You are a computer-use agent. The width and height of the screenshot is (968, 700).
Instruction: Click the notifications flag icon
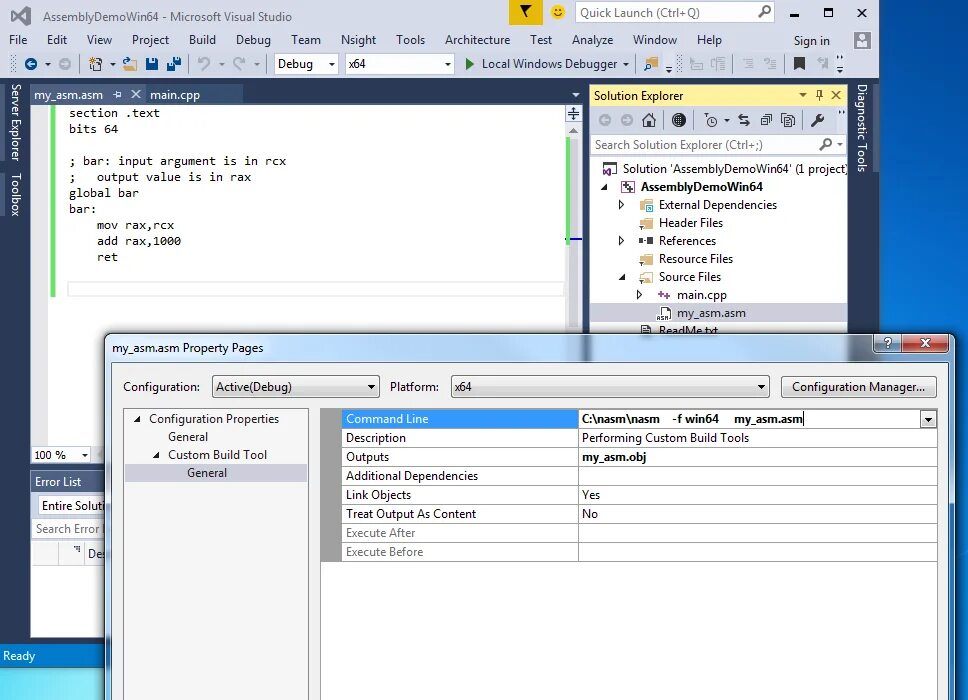pyautogui.click(x=525, y=12)
